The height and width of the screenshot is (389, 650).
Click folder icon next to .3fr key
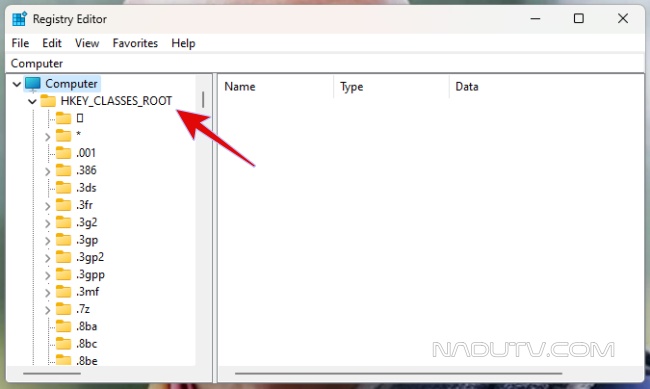63,205
